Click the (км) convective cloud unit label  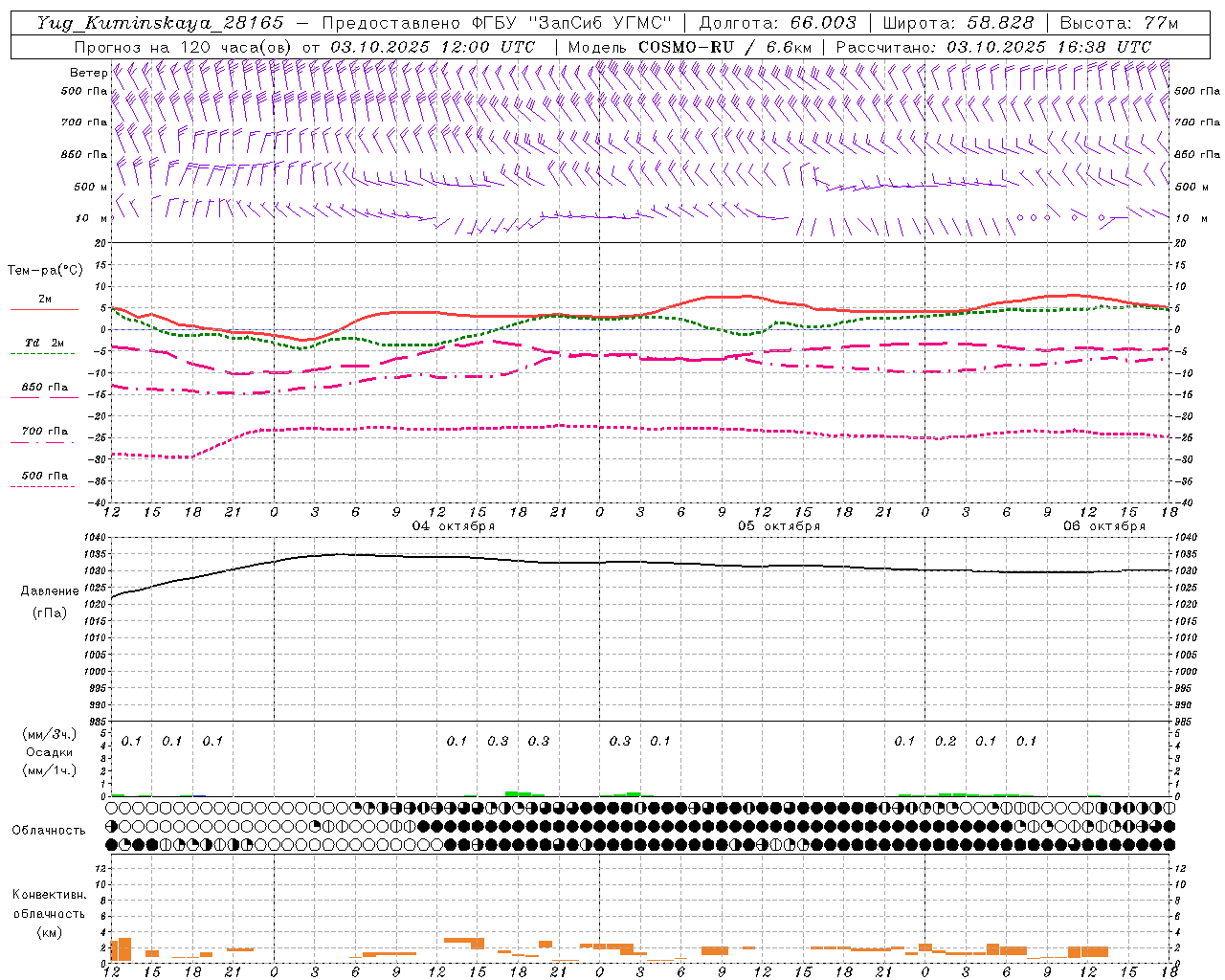(49, 932)
